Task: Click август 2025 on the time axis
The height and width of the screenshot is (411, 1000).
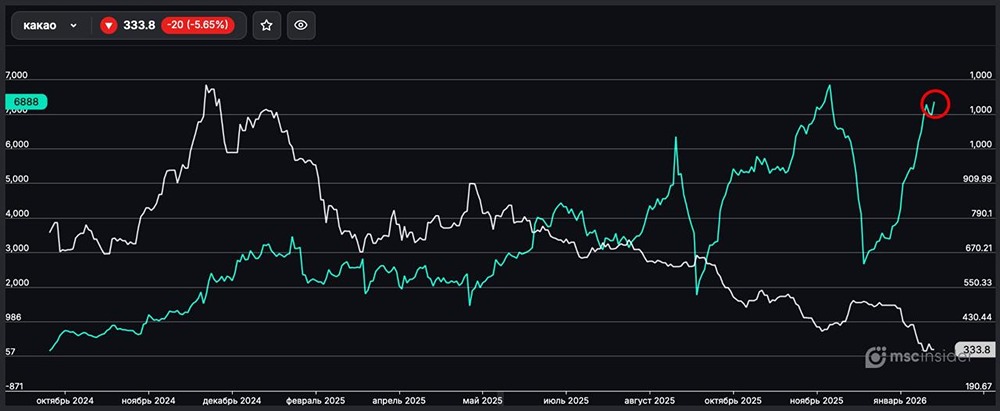Action: pos(649,400)
